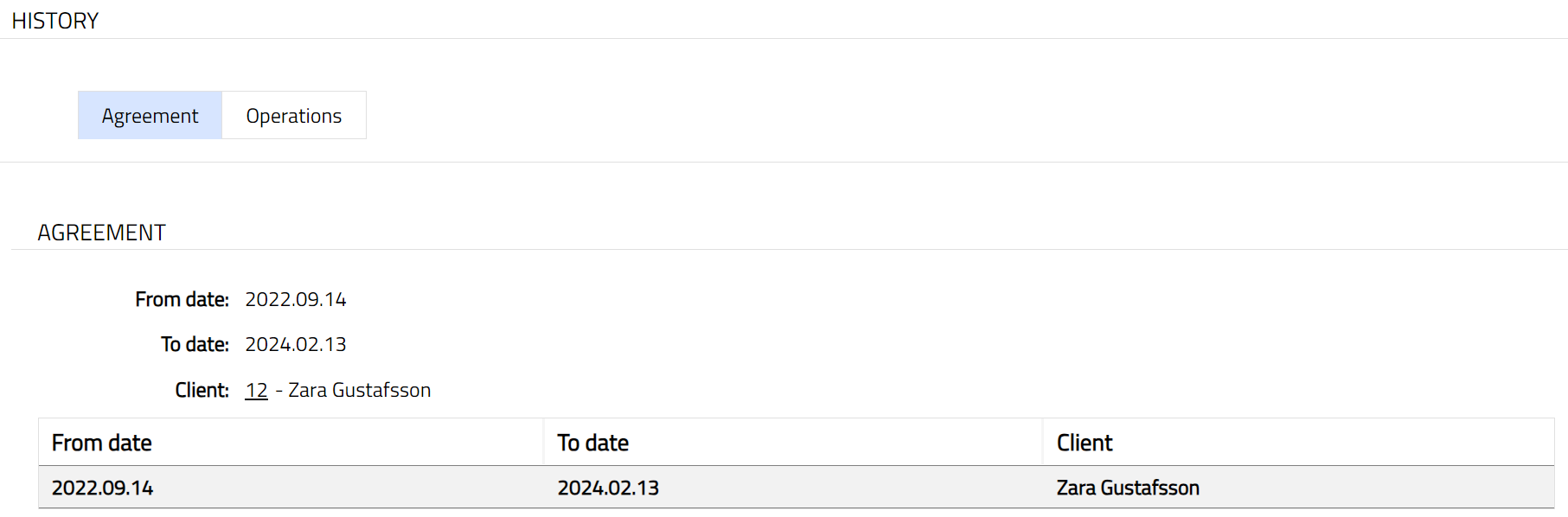Select the From date value beside its label
Image resolution: width=1568 pixels, height=517 pixels.
tap(296, 300)
